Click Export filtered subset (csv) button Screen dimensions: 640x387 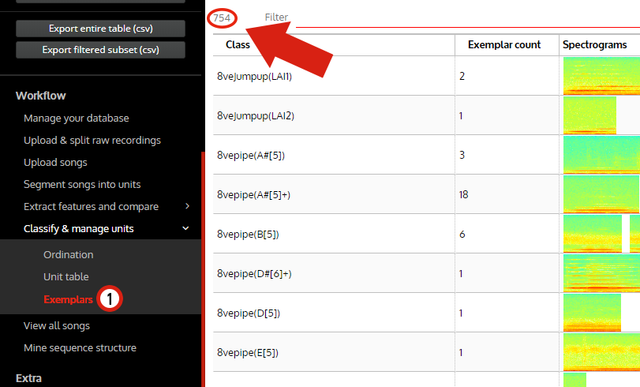100,50
